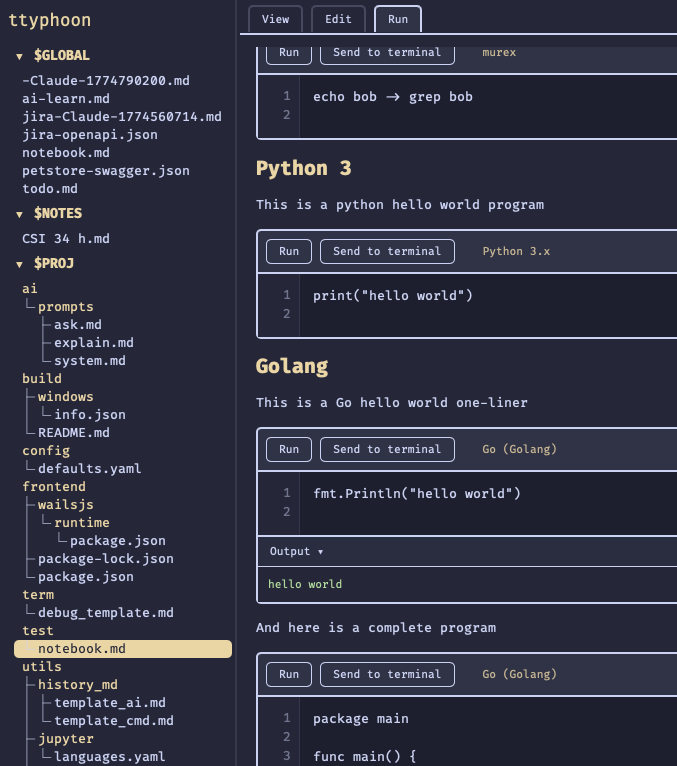The image size is (677, 766).
Task: Select the history_md folder
Action: click(78, 685)
